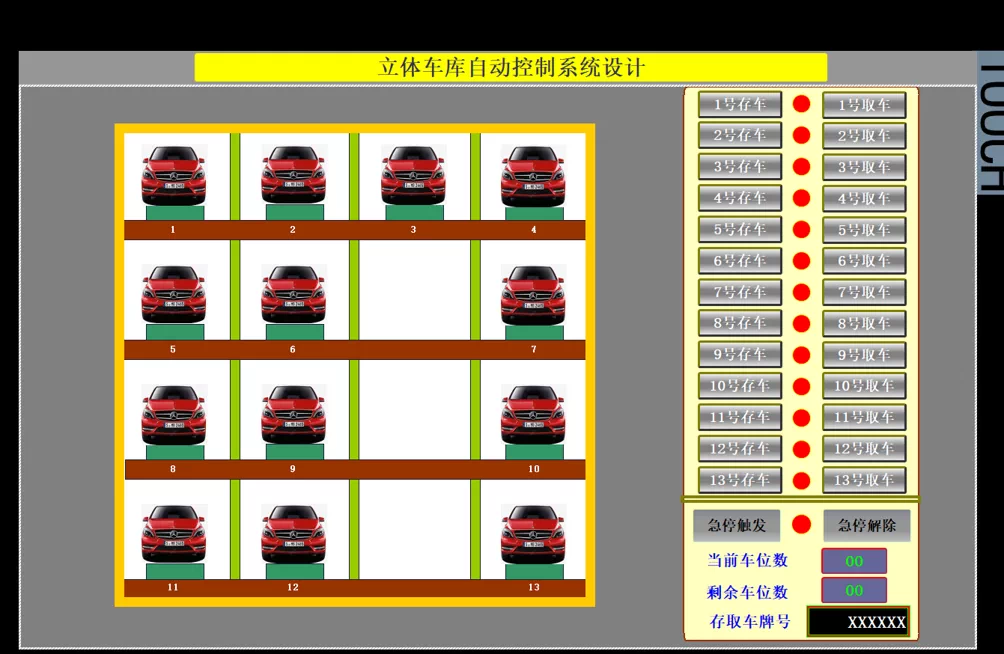Click the 当前车位数 value field
The width and height of the screenshot is (1004, 654).
point(854,561)
